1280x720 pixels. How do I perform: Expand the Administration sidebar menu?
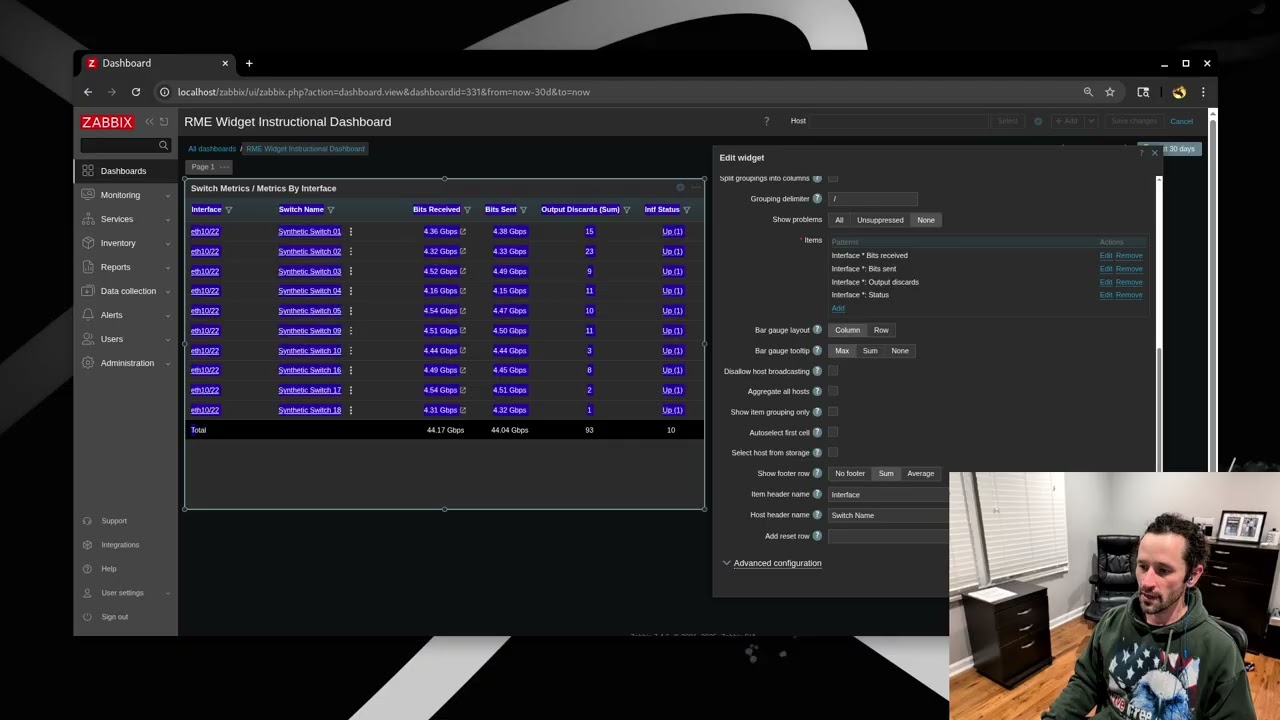pos(125,363)
